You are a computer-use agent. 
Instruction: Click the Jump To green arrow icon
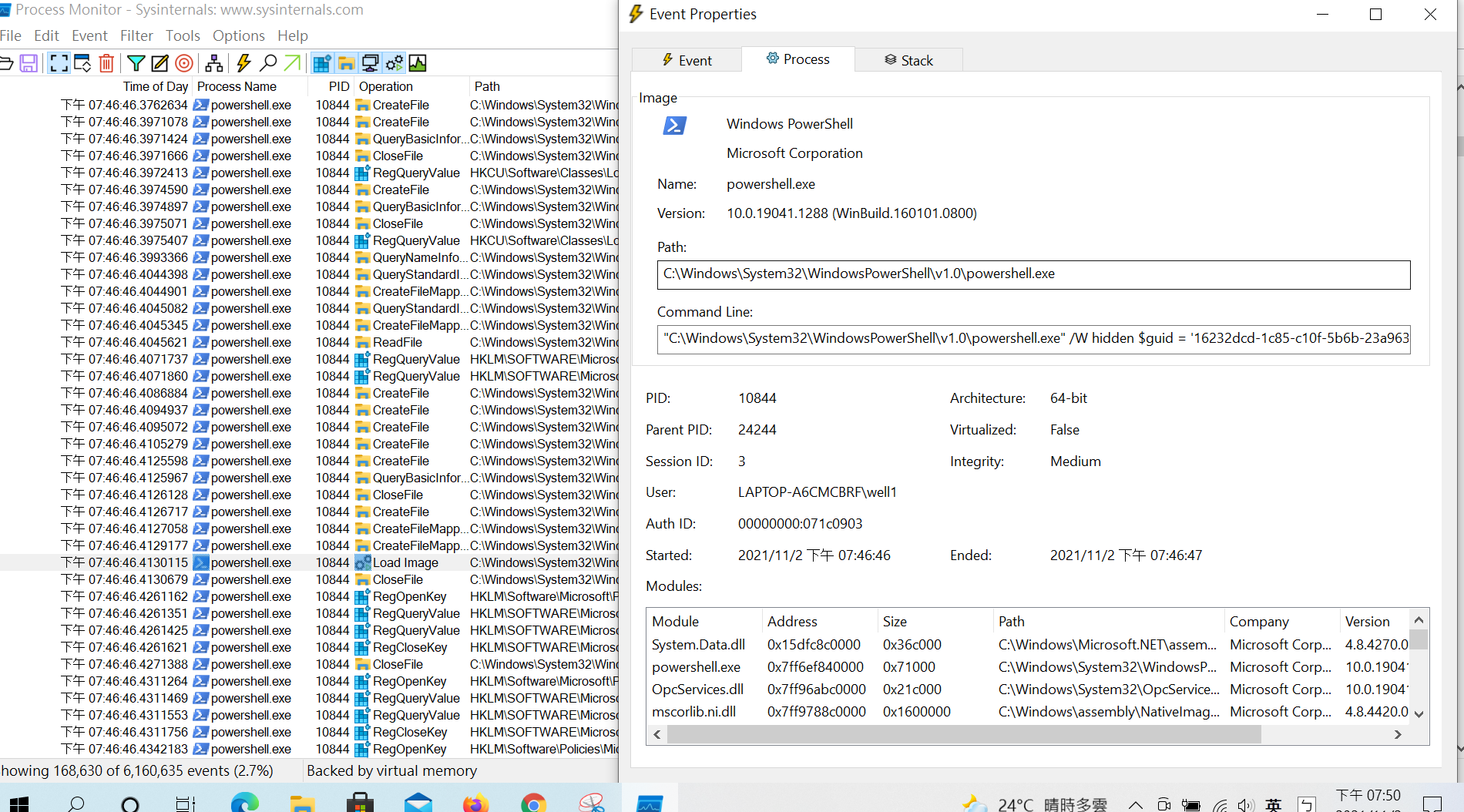tap(293, 63)
